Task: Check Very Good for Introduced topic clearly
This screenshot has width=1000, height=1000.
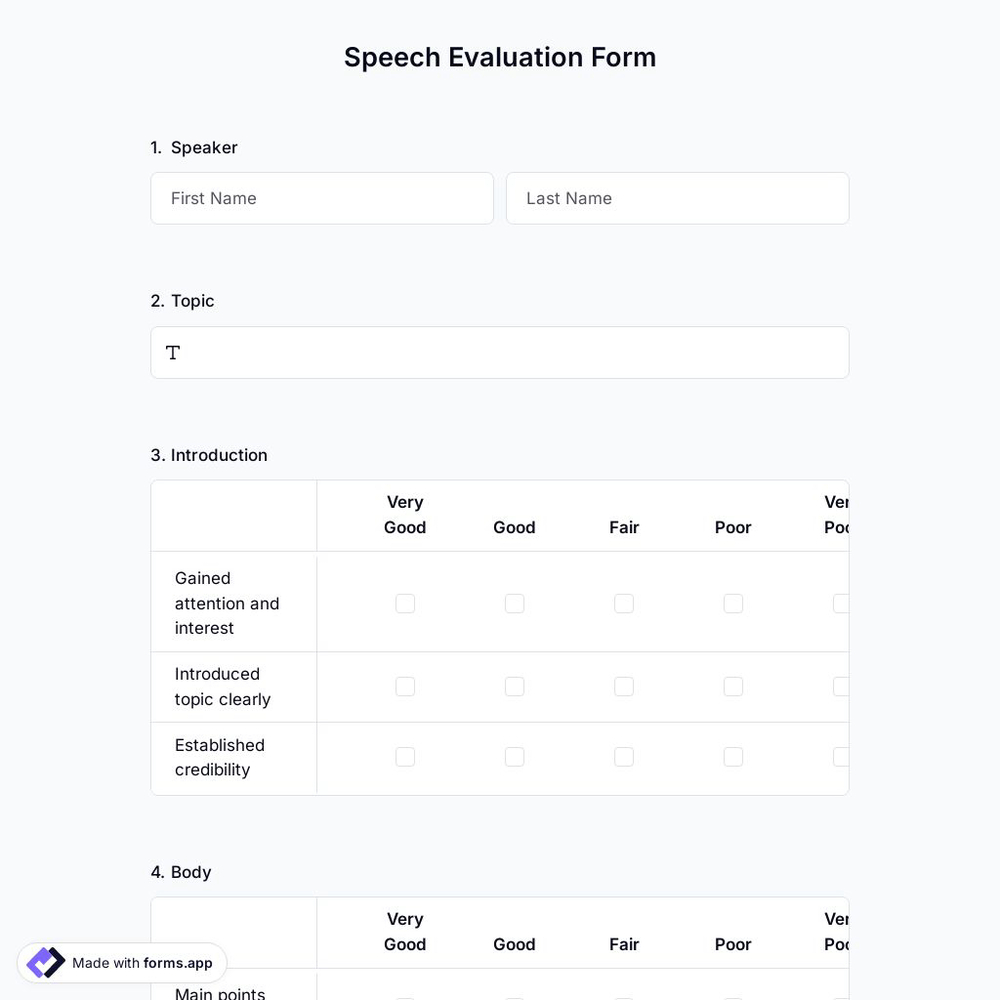Action: (x=405, y=686)
